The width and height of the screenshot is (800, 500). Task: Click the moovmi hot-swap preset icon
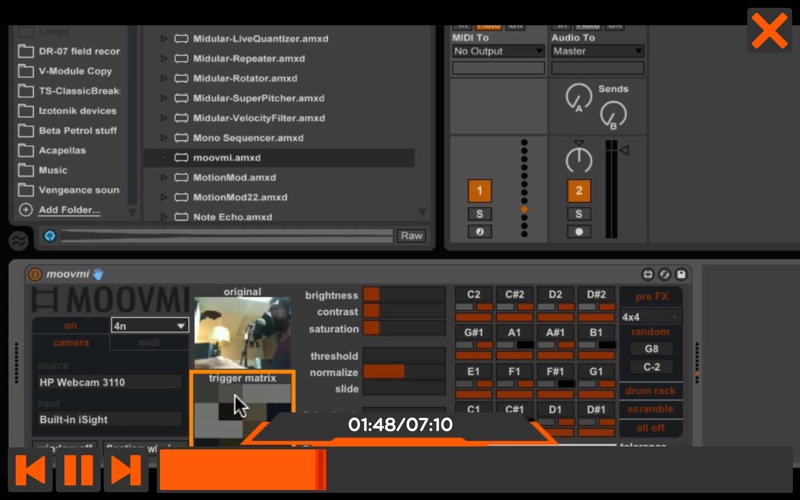point(664,274)
